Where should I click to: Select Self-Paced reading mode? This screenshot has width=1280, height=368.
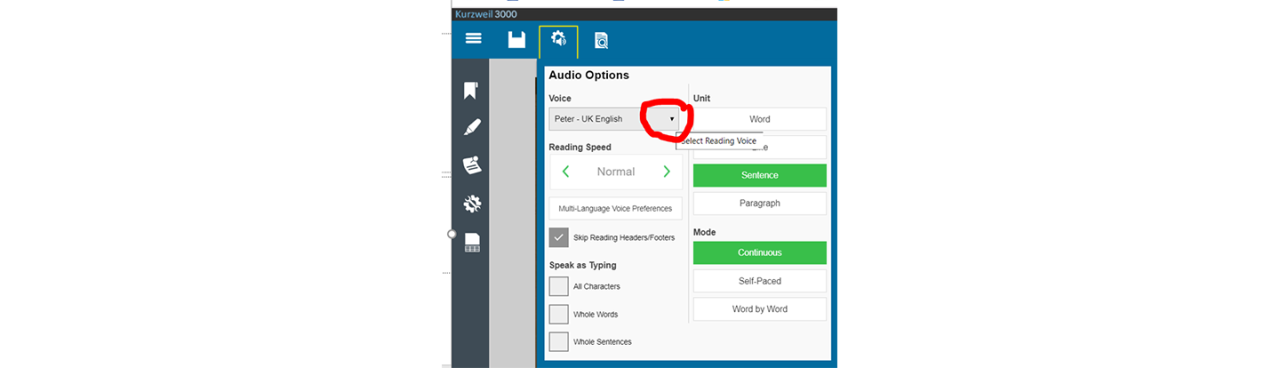[x=760, y=281]
